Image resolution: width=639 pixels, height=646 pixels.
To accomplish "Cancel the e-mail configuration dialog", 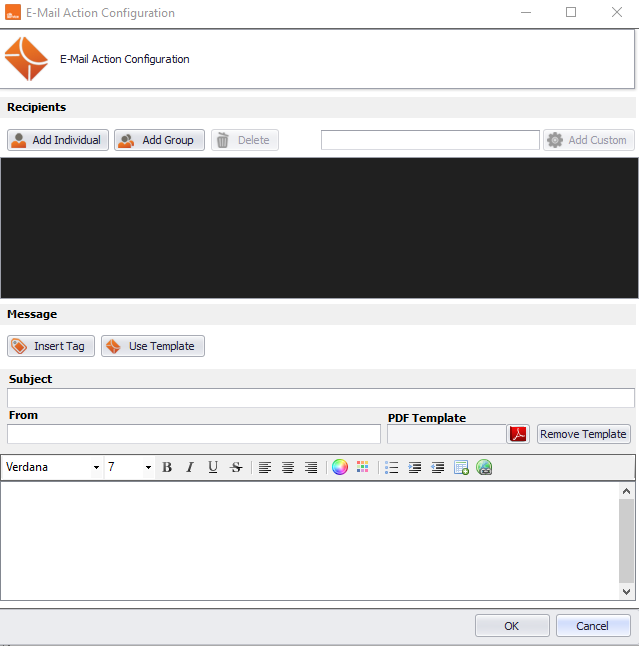I will click(x=593, y=626).
